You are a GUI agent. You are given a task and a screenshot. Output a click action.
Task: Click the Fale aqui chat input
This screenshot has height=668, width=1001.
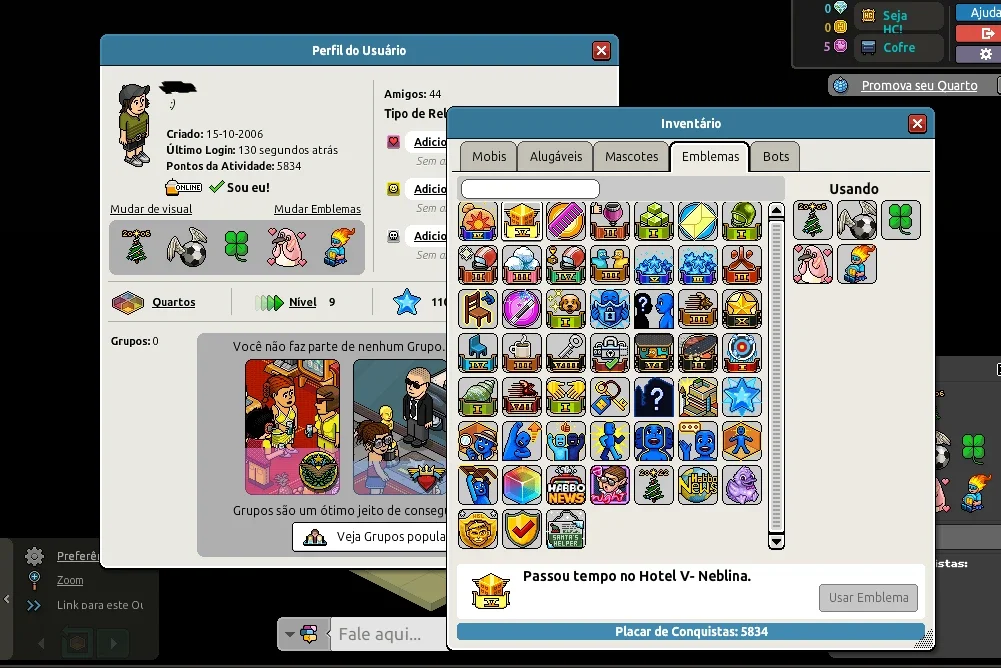[x=389, y=634]
